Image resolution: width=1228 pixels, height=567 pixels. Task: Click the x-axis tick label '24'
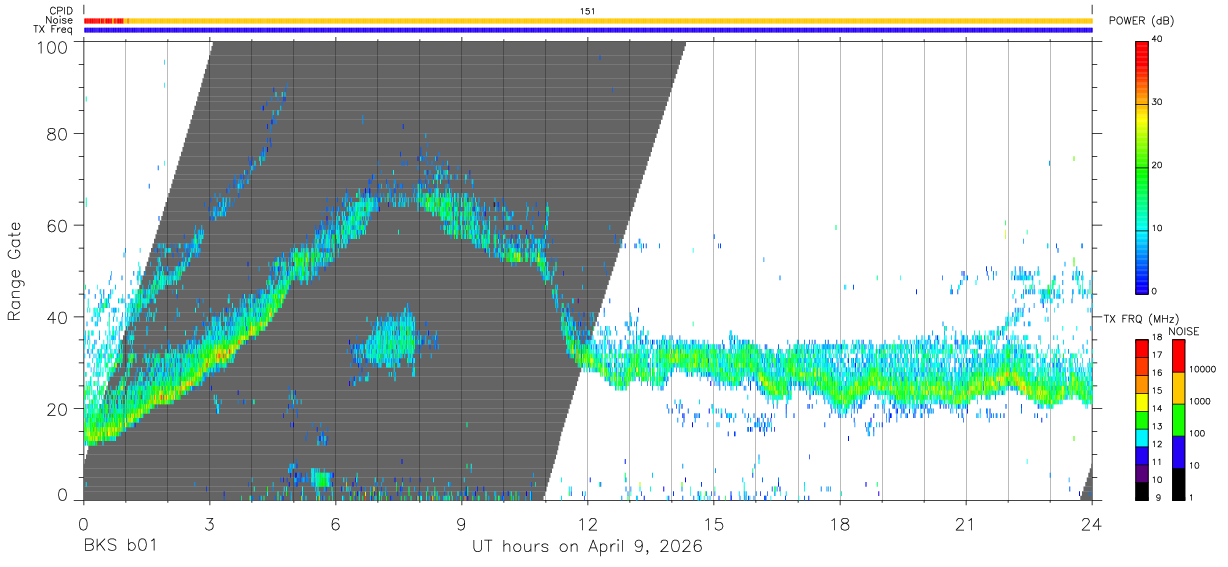pos(1092,525)
